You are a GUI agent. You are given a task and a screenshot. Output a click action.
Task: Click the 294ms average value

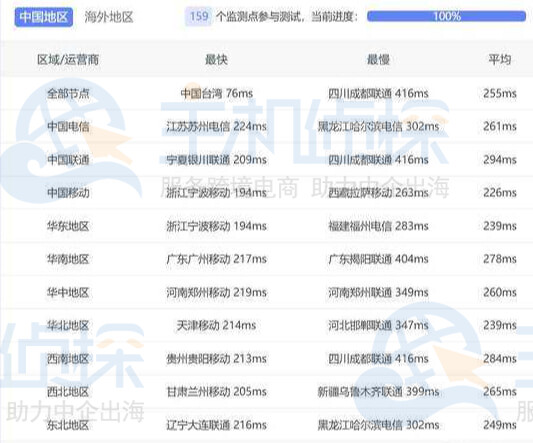pos(500,159)
